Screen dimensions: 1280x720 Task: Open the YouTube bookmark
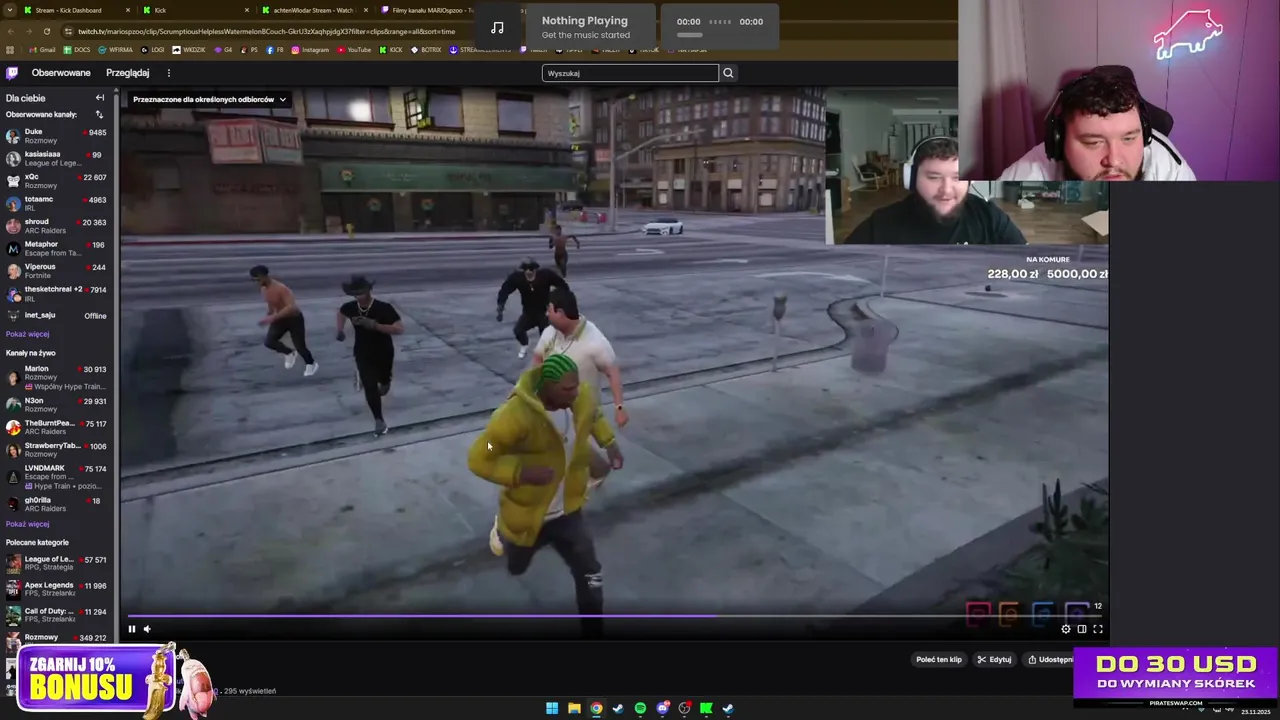[354, 50]
